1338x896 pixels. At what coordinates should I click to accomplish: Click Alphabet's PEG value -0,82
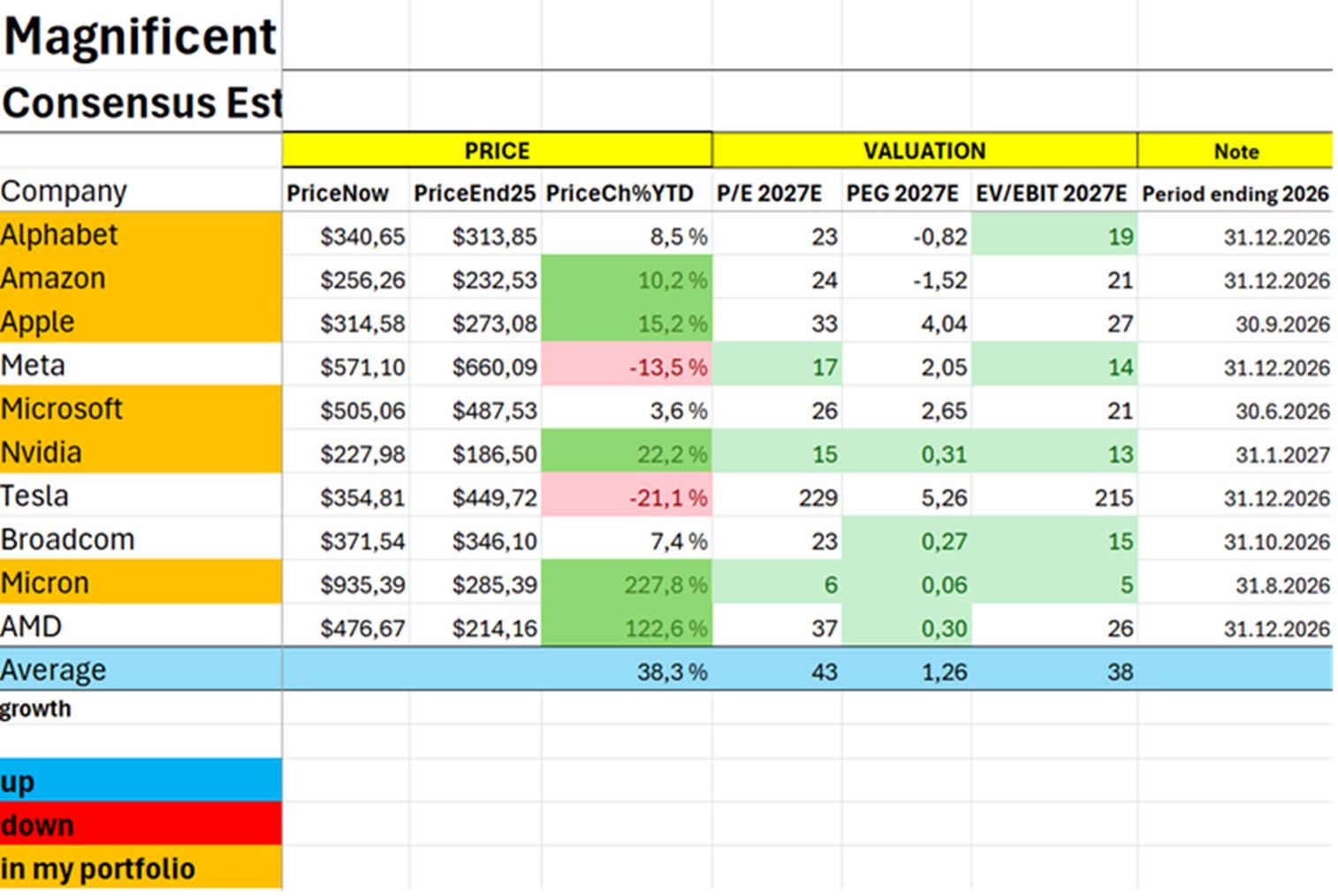coord(907,234)
